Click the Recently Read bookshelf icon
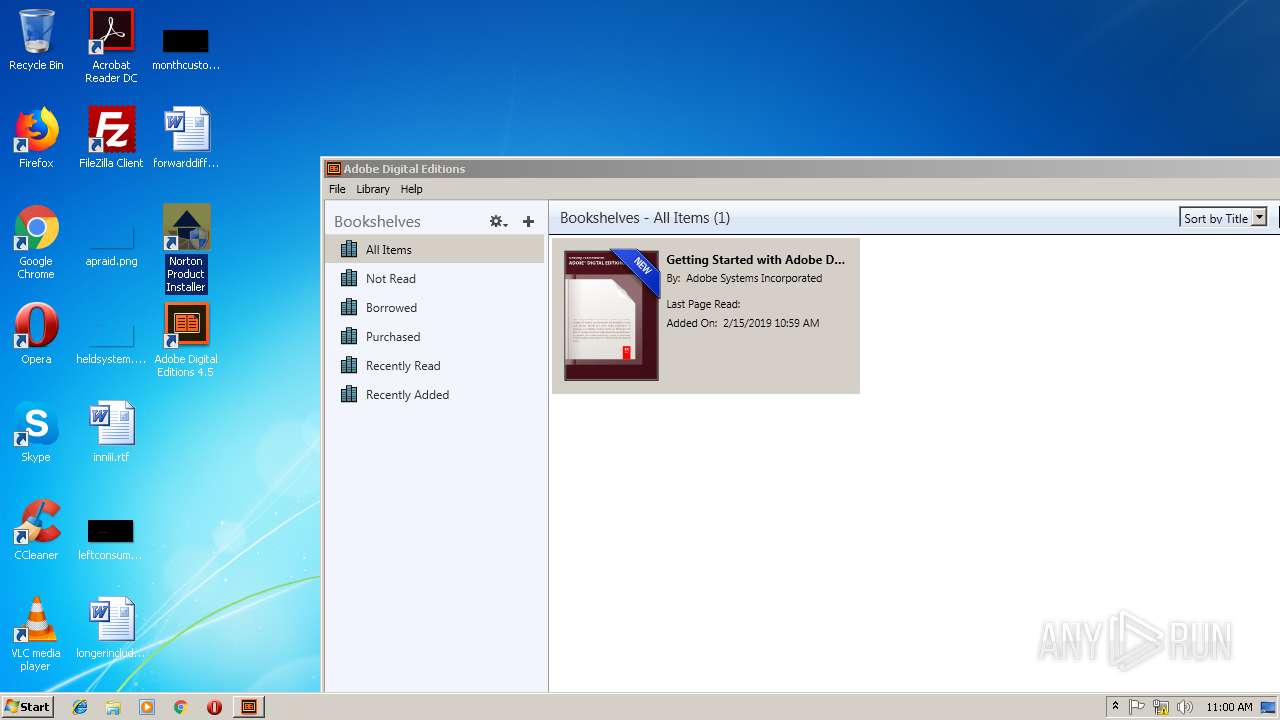Image resolution: width=1280 pixels, height=720 pixels. click(x=349, y=365)
